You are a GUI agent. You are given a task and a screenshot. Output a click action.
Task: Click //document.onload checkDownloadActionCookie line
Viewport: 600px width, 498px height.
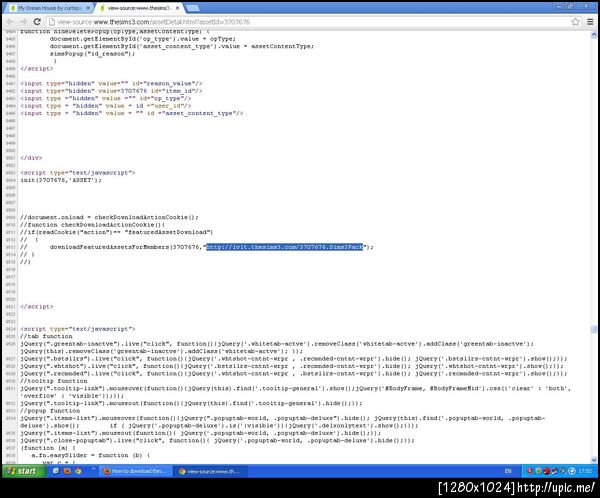(x=109, y=217)
